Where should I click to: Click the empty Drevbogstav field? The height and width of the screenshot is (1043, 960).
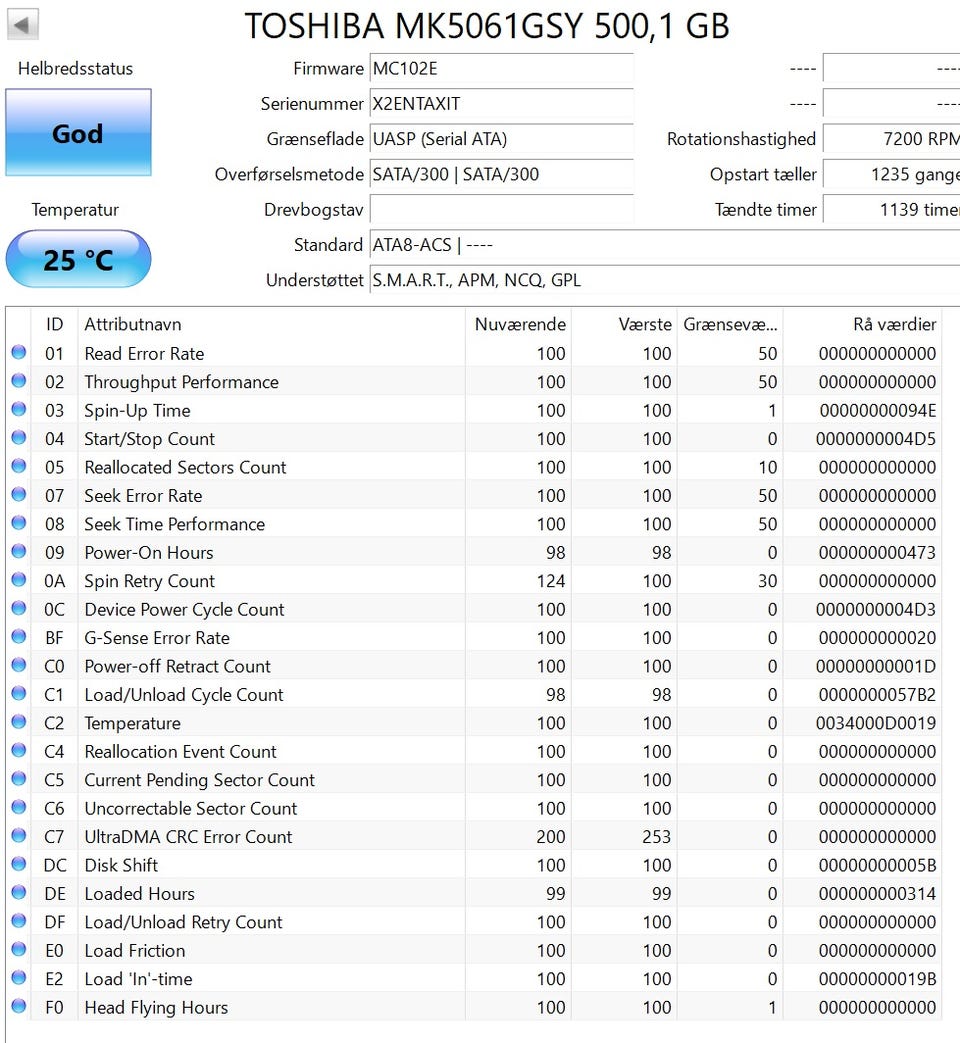coord(500,210)
